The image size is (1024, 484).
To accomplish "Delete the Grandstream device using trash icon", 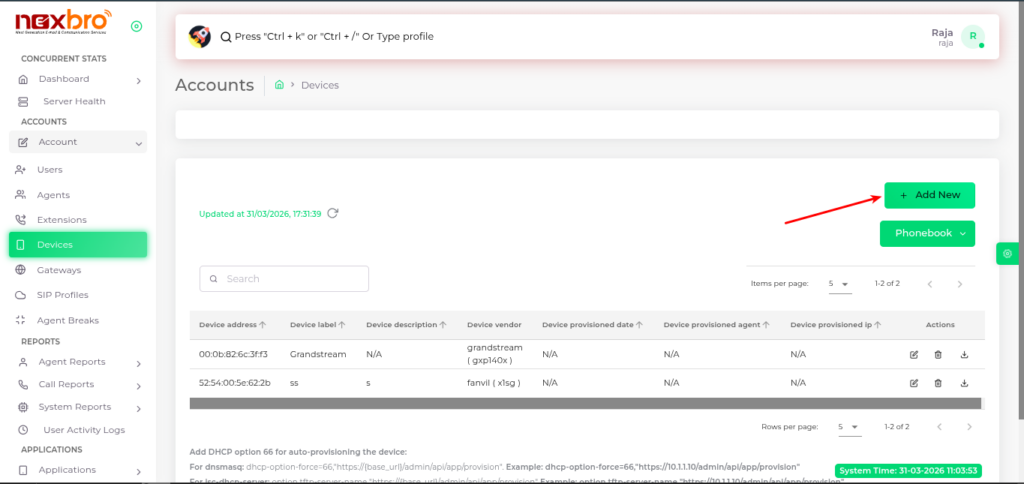I will coord(938,354).
